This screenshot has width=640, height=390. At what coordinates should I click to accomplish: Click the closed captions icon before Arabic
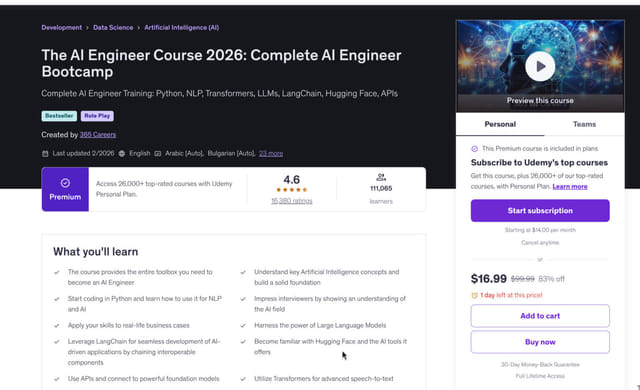(158, 154)
